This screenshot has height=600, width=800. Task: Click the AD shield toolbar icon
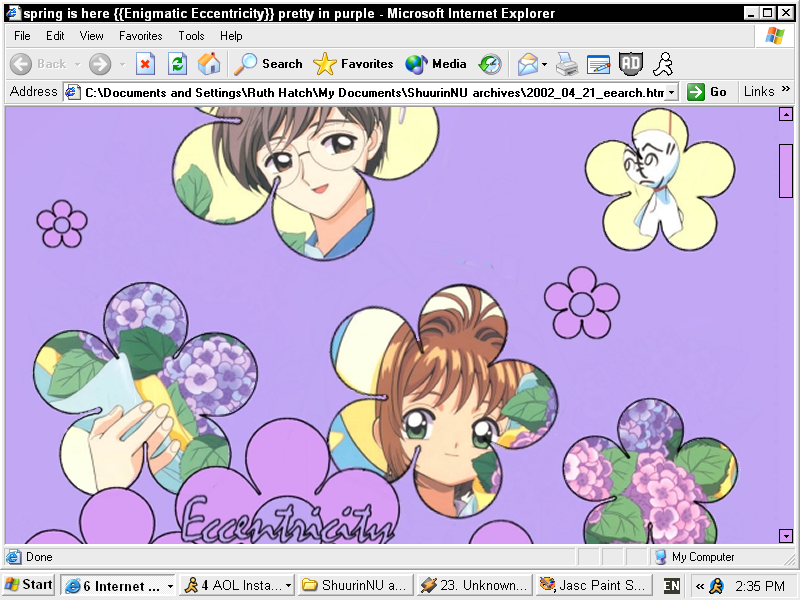tap(631, 64)
